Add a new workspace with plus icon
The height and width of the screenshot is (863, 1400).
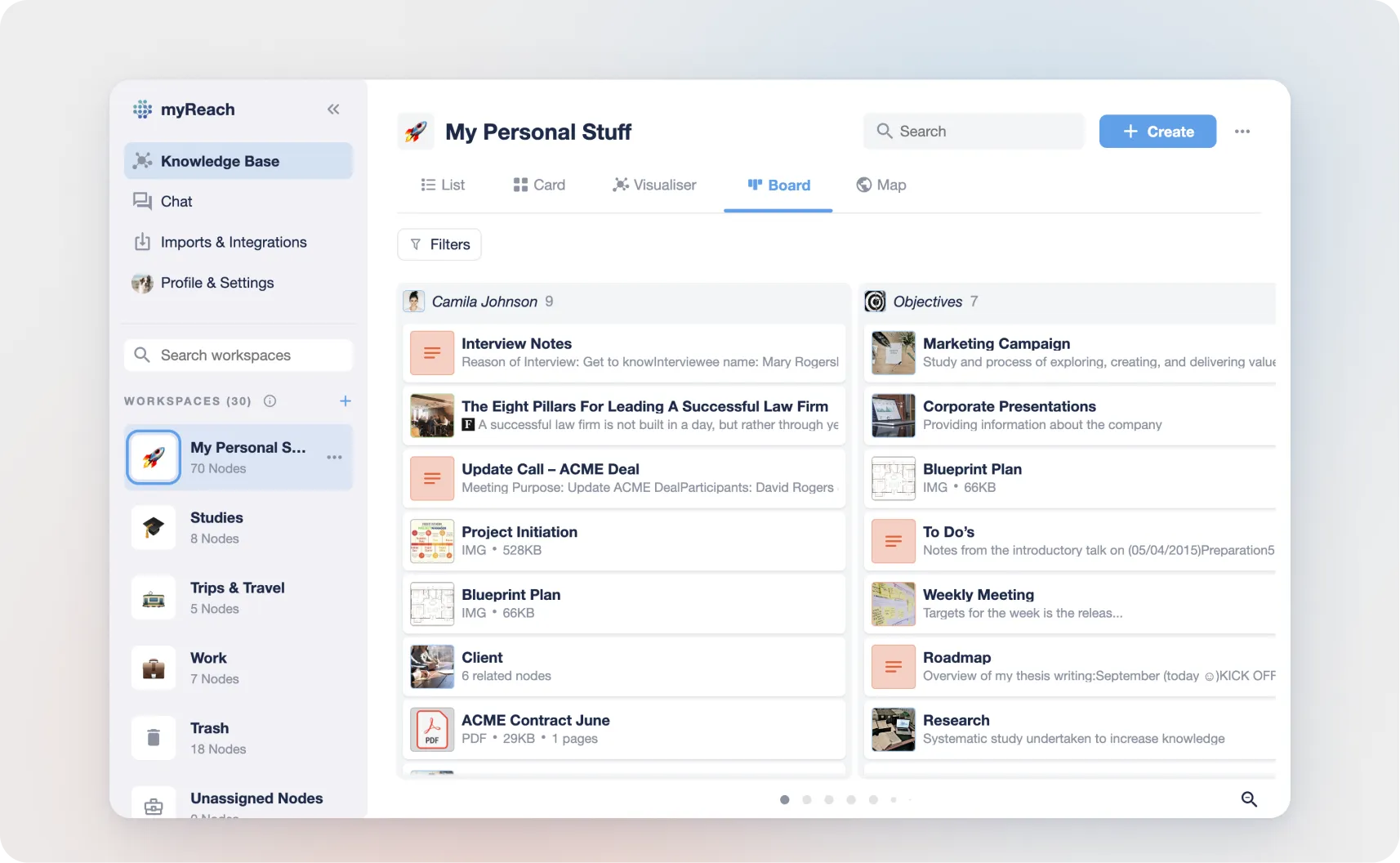pyautogui.click(x=346, y=401)
